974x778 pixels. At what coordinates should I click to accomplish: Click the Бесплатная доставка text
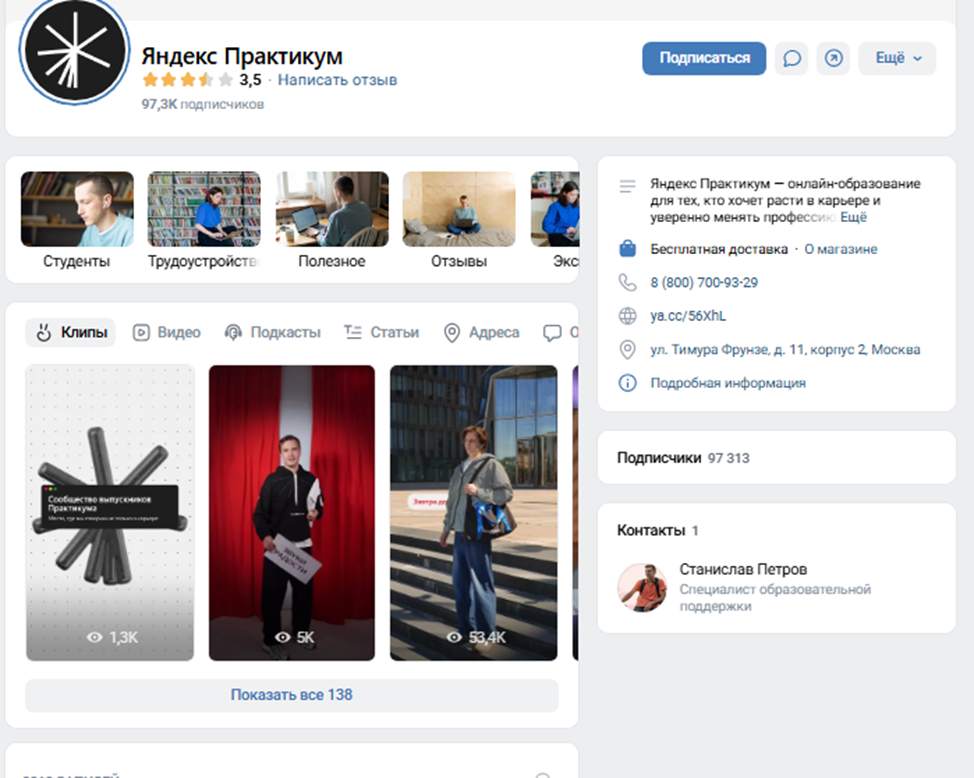pos(719,249)
